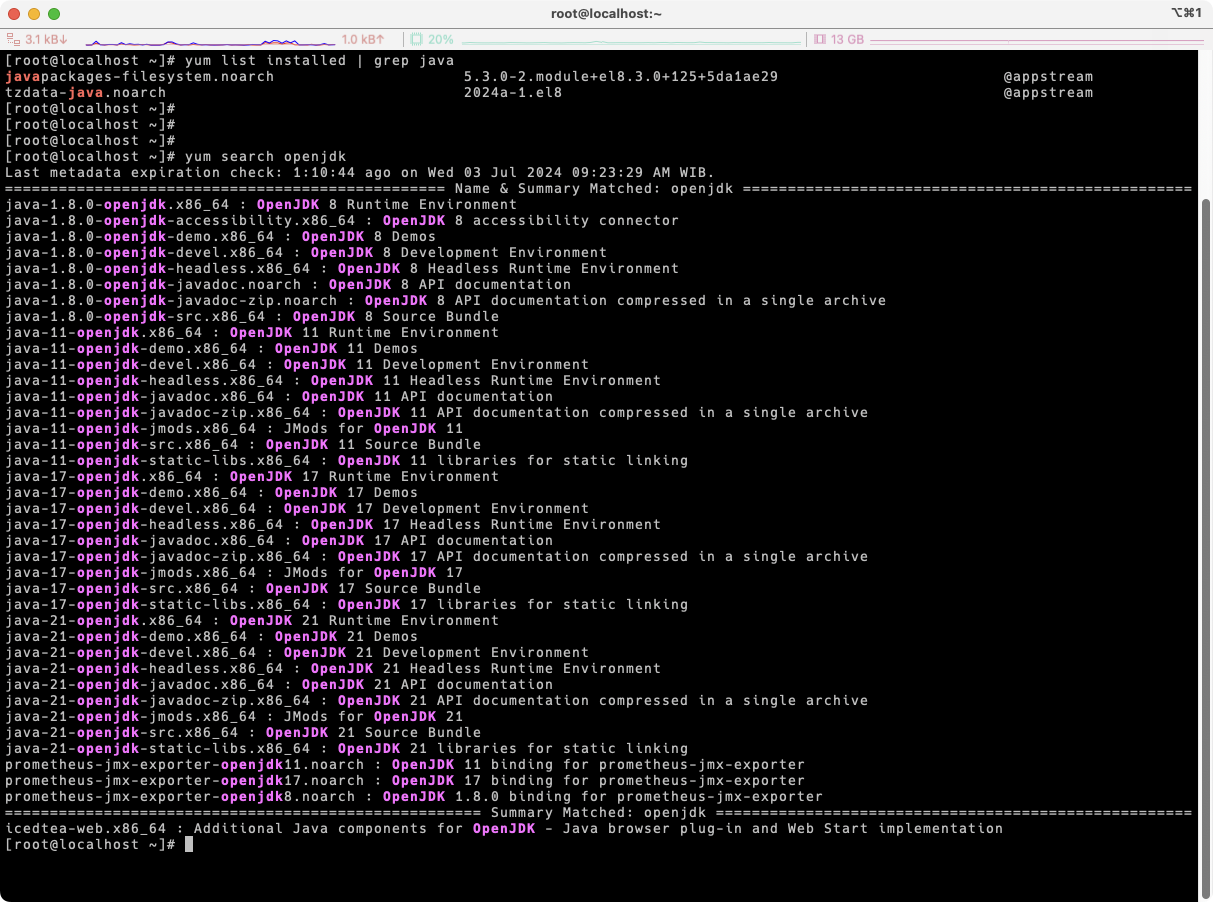Click java-1.8.0-openjdk.x86_64 Runtime Environment line
The height and width of the screenshot is (902, 1213).
point(260,204)
